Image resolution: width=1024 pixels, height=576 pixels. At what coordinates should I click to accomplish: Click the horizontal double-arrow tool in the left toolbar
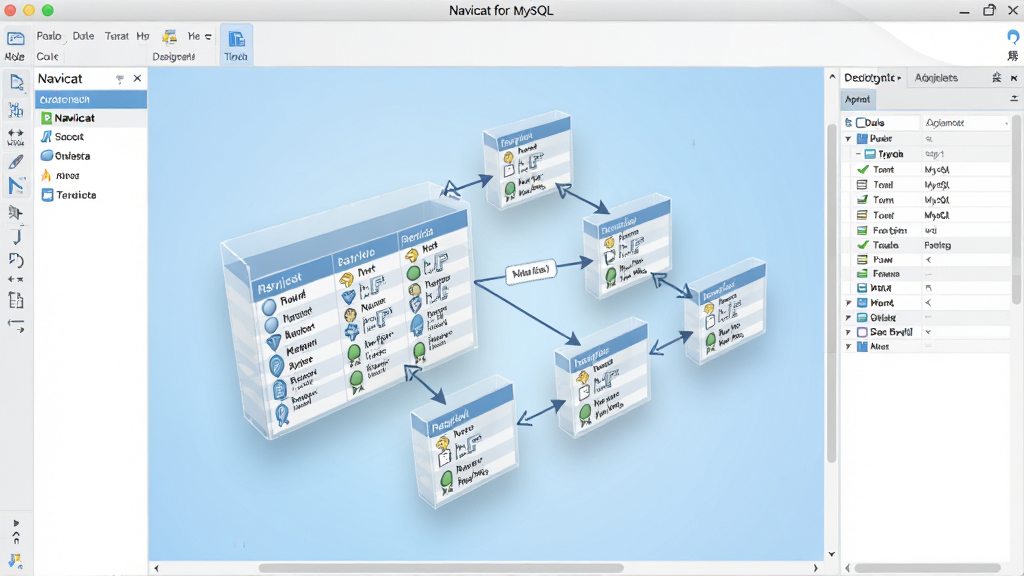tap(16, 136)
